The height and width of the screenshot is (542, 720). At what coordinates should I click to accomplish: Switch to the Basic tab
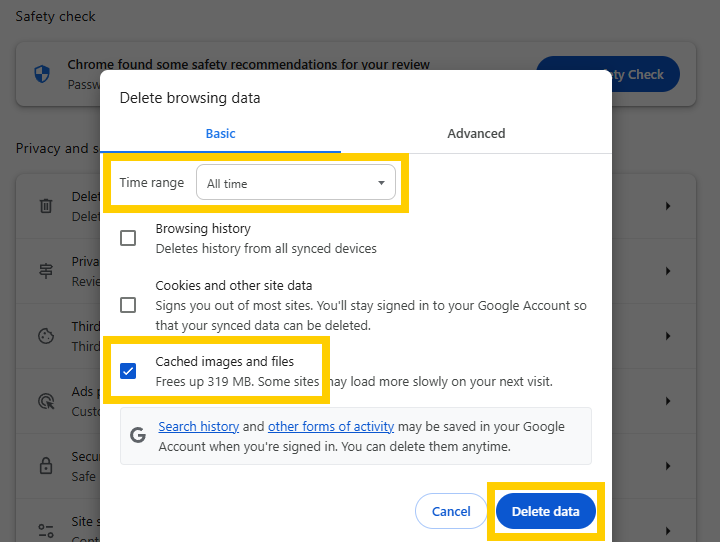click(220, 134)
